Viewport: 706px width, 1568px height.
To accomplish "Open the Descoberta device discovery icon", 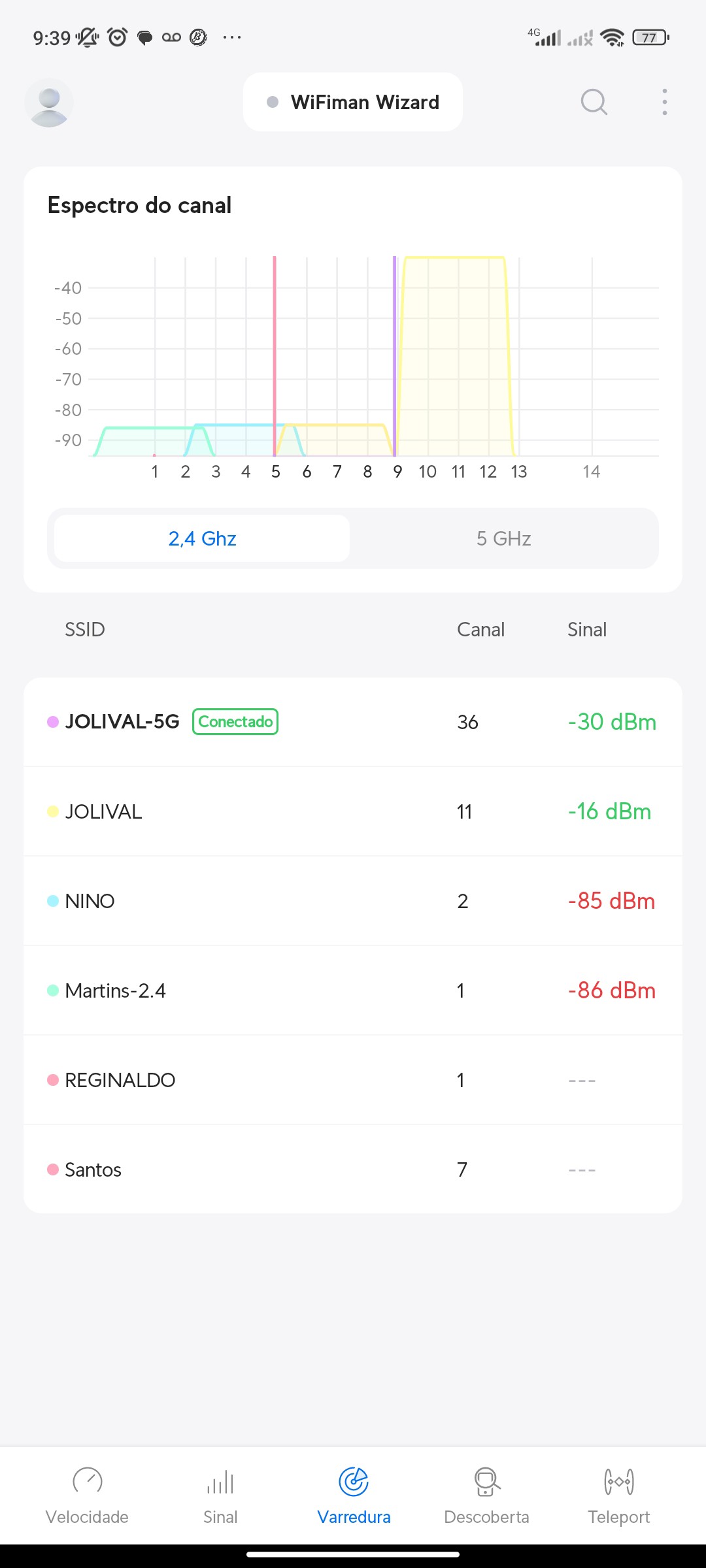I will [486, 1481].
